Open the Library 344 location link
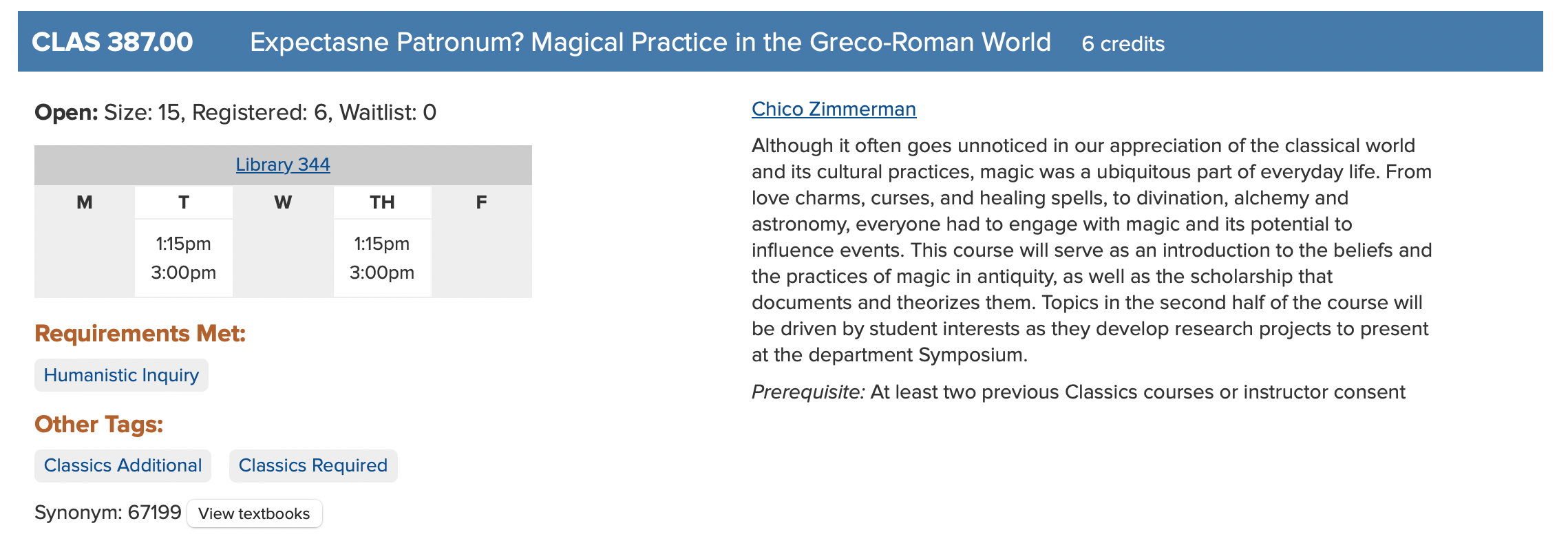This screenshot has height=541, width=1568. tap(283, 165)
